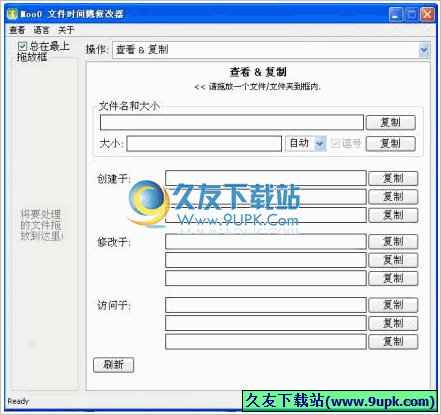The width and height of the screenshot is (441, 415).
Task: Toggle the greyed 逗号 checkbox
Action: coord(335,143)
